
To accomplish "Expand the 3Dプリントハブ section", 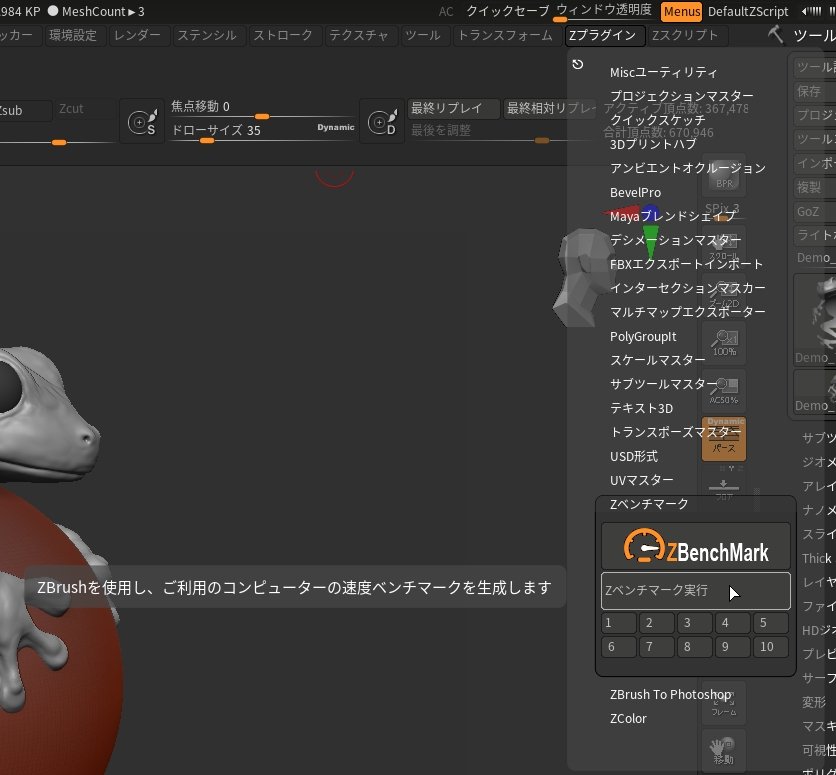I will point(653,144).
